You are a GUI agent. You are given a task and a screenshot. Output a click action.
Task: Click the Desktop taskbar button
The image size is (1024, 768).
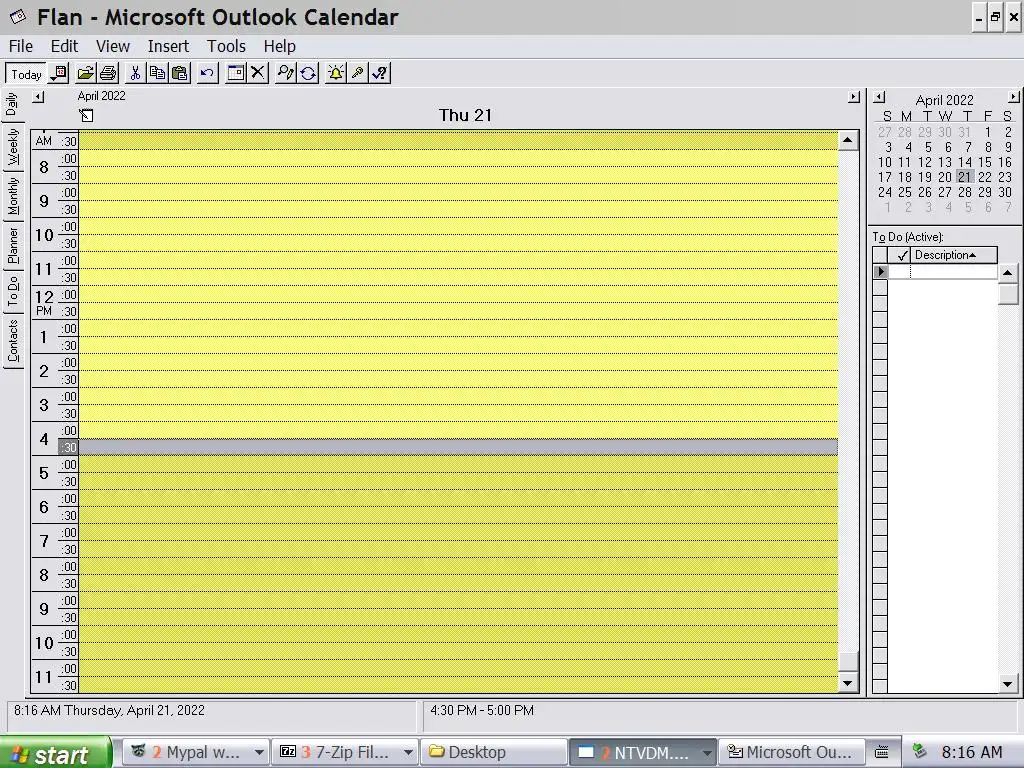(x=493, y=752)
